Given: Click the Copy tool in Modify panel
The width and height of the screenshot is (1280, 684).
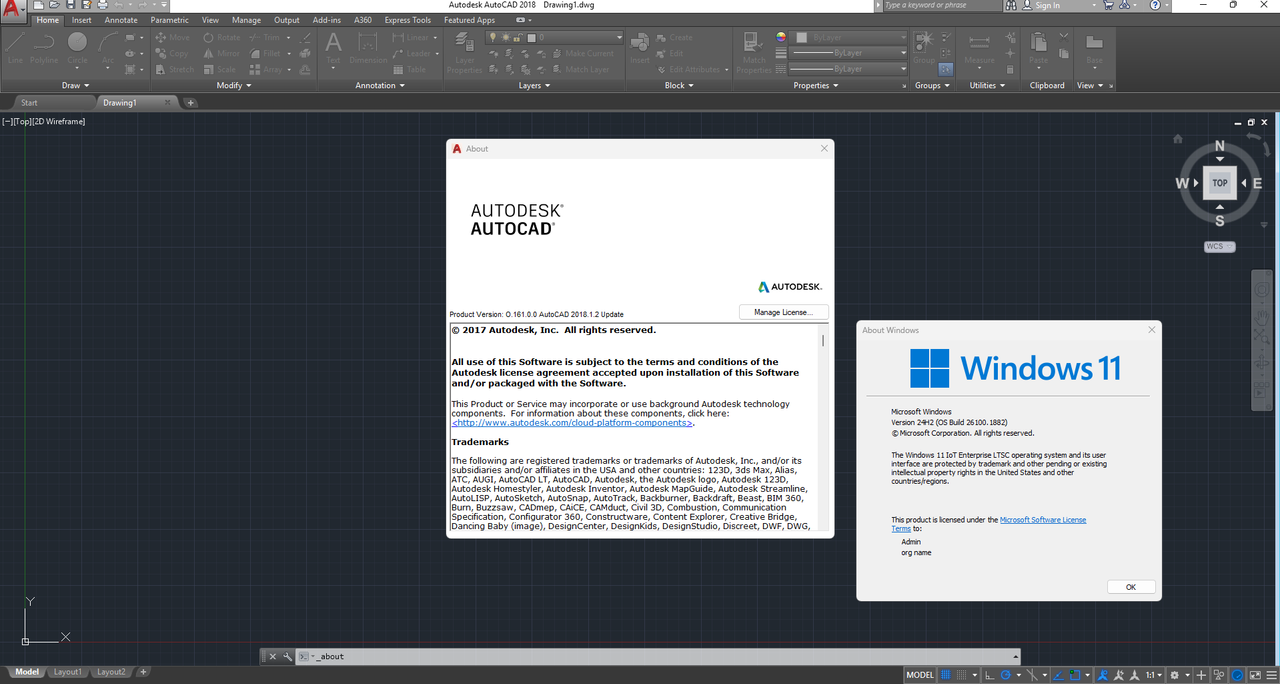Looking at the screenshot, I should (x=172, y=53).
